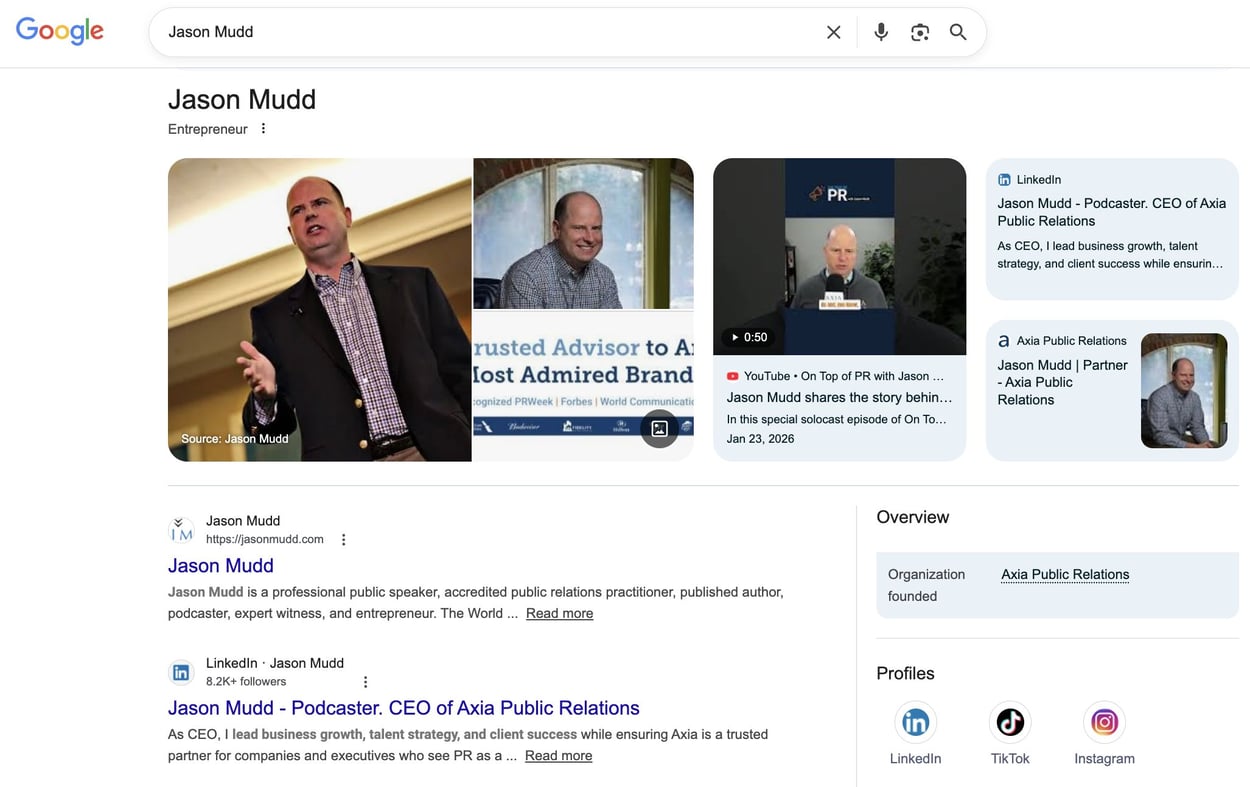The height and width of the screenshot is (787, 1250).
Task: Open large photo of Jason Mudd speaking
Action: coord(320,310)
